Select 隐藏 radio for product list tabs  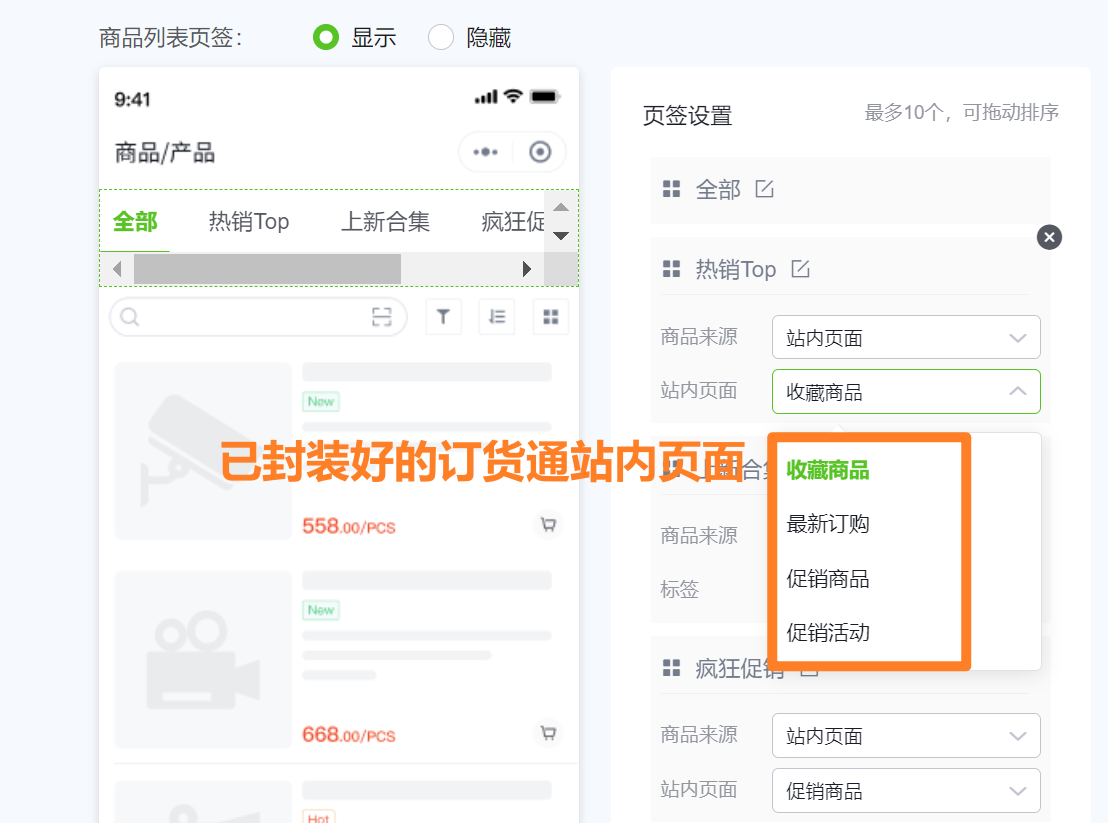[x=441, y=38]
